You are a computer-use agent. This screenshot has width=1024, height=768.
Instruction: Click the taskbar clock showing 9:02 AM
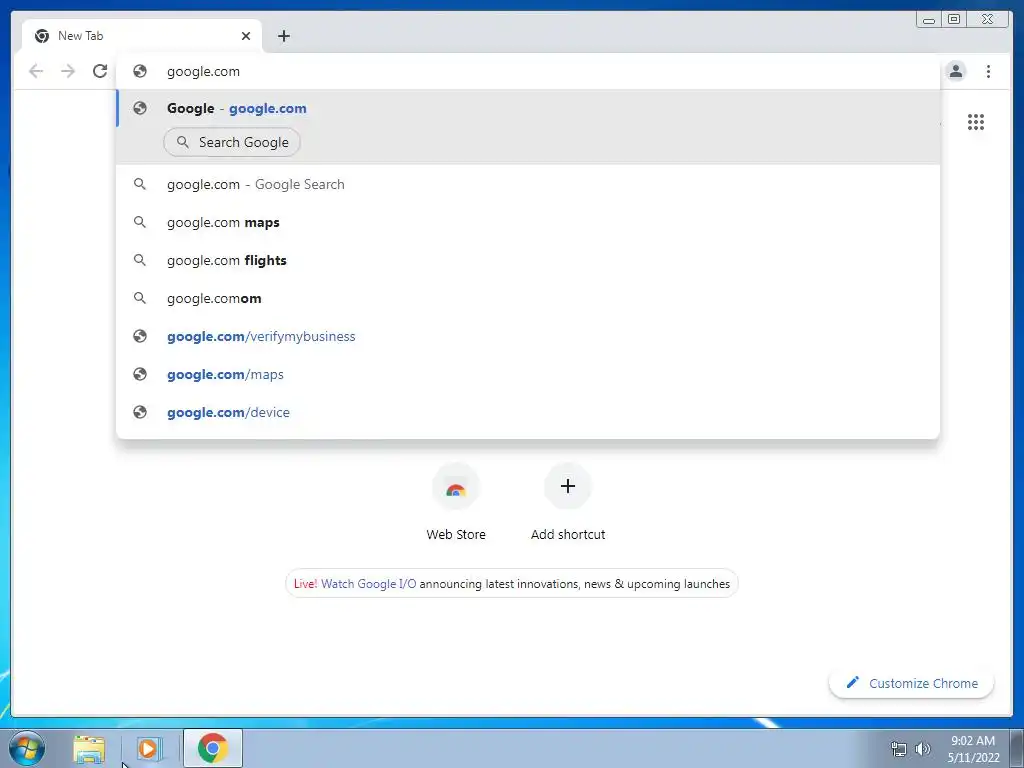pos(973,749)
